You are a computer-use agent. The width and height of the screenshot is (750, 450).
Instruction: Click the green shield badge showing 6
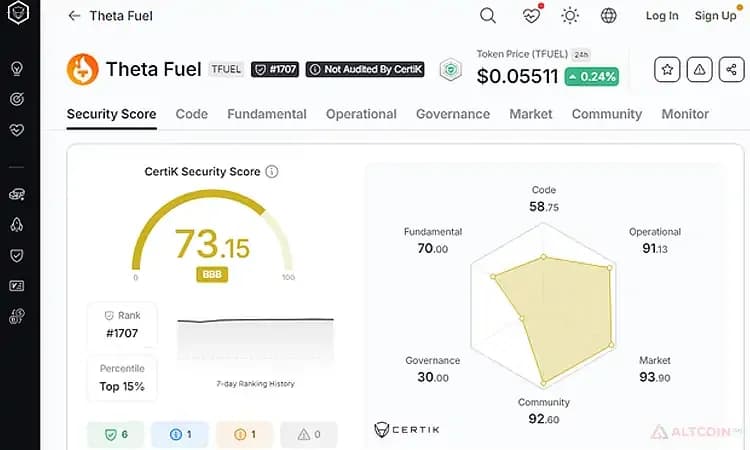pos(116,434)
